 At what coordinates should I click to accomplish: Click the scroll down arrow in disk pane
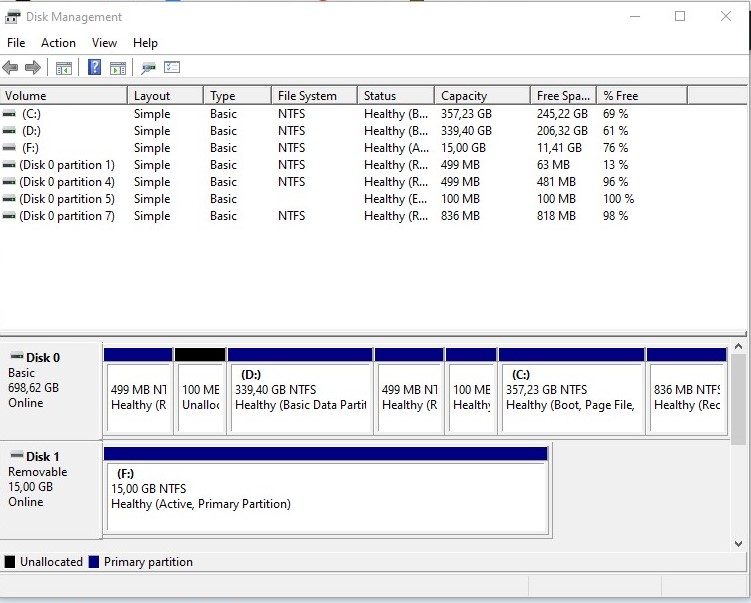738,544
